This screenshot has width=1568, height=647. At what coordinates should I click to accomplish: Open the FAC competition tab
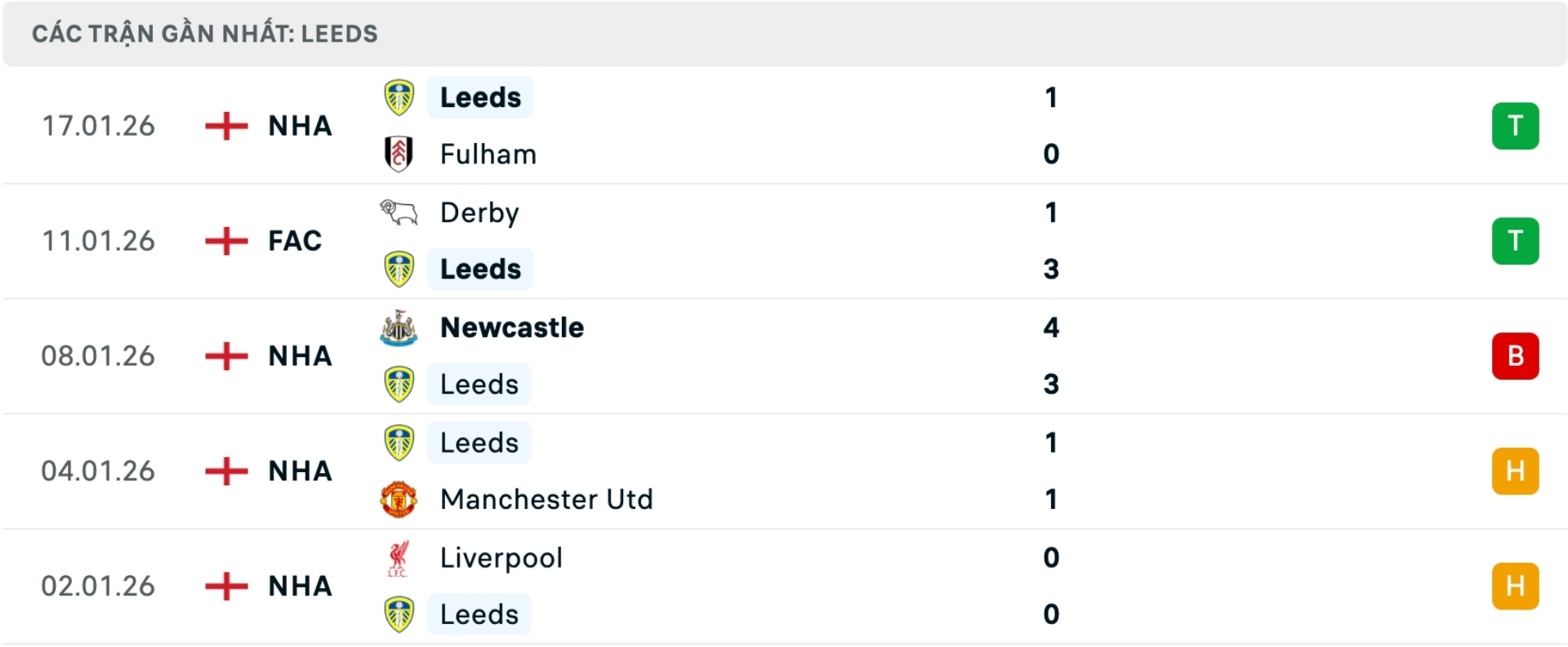click(294, 240)
